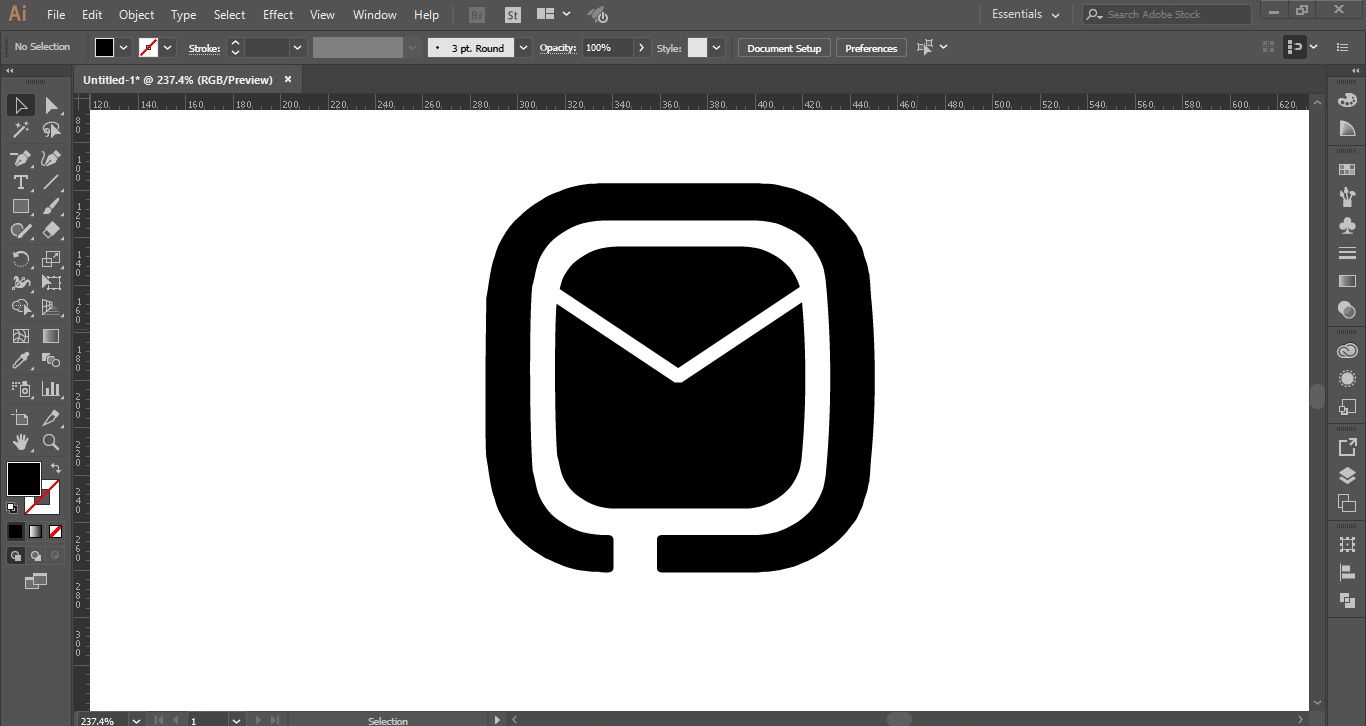Image resolution: width=1366 pixels, height=726 pixels.
Task: Open the Window menu
Action: (375, 15)
